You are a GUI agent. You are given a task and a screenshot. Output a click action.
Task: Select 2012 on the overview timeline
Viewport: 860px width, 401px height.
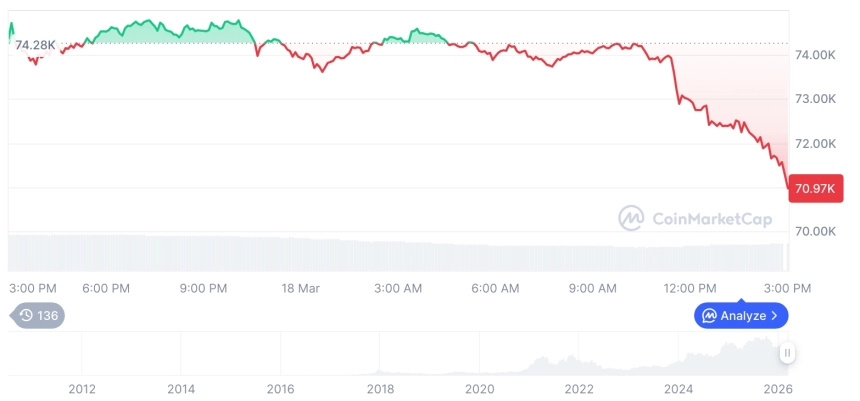pyautogui.click(x=82, y=389)
